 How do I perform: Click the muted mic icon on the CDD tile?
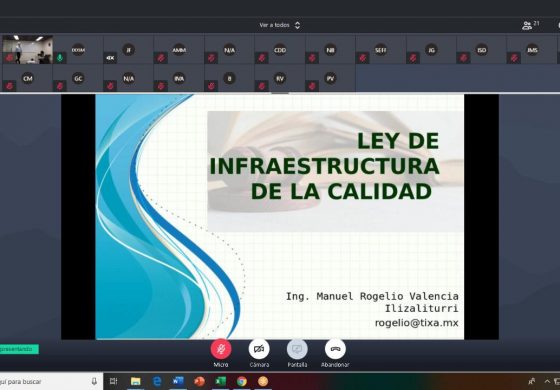click(261, 58)
